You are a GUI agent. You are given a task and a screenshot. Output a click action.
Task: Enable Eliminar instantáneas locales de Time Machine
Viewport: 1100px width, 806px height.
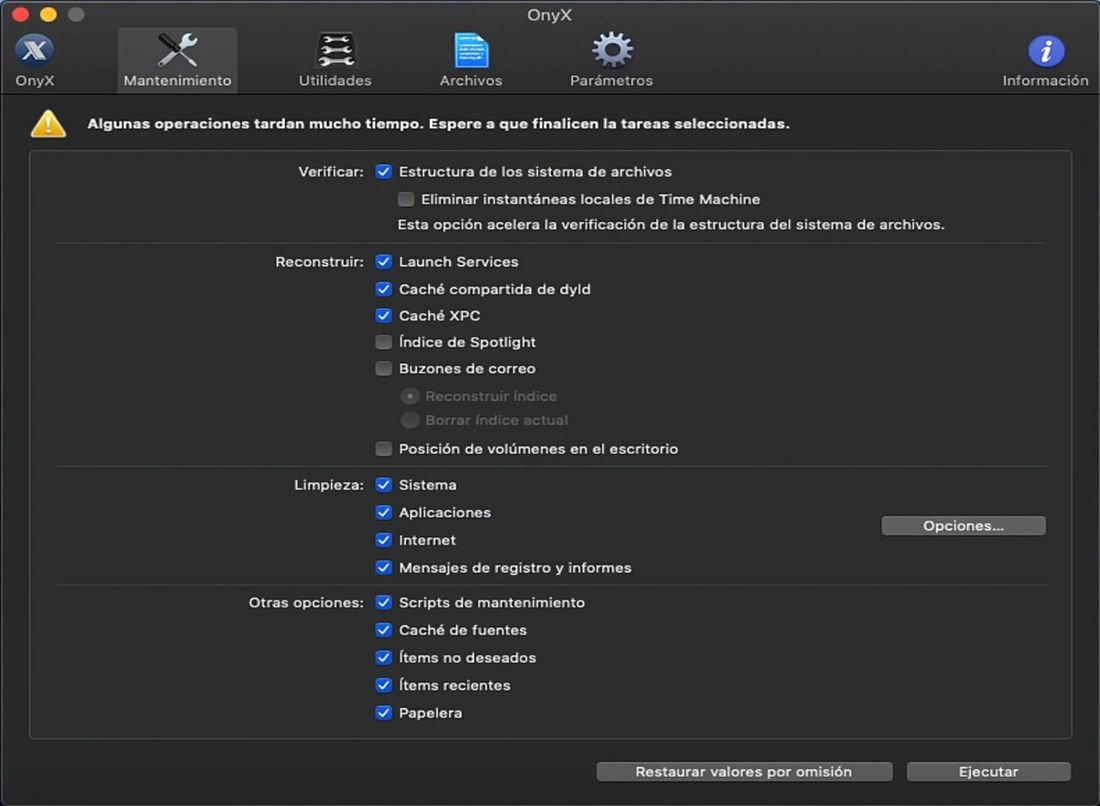[405, 199]
